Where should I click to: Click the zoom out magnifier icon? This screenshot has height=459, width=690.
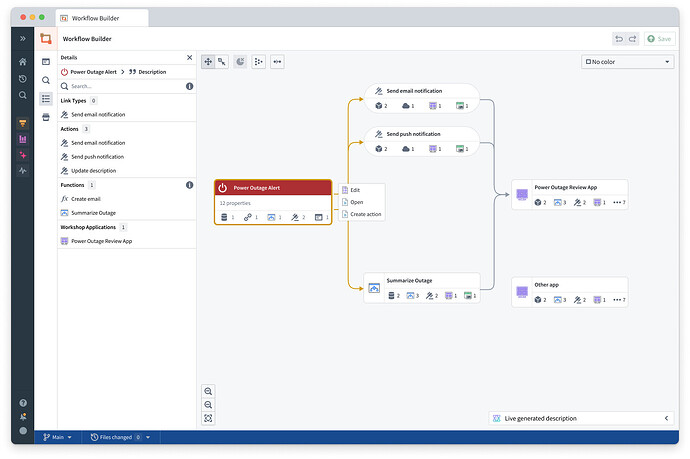coord(208,404)
